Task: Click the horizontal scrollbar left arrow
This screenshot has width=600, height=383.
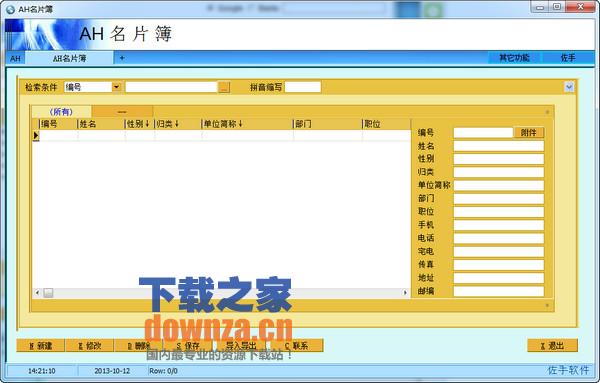Action: [x=37, y=293]
